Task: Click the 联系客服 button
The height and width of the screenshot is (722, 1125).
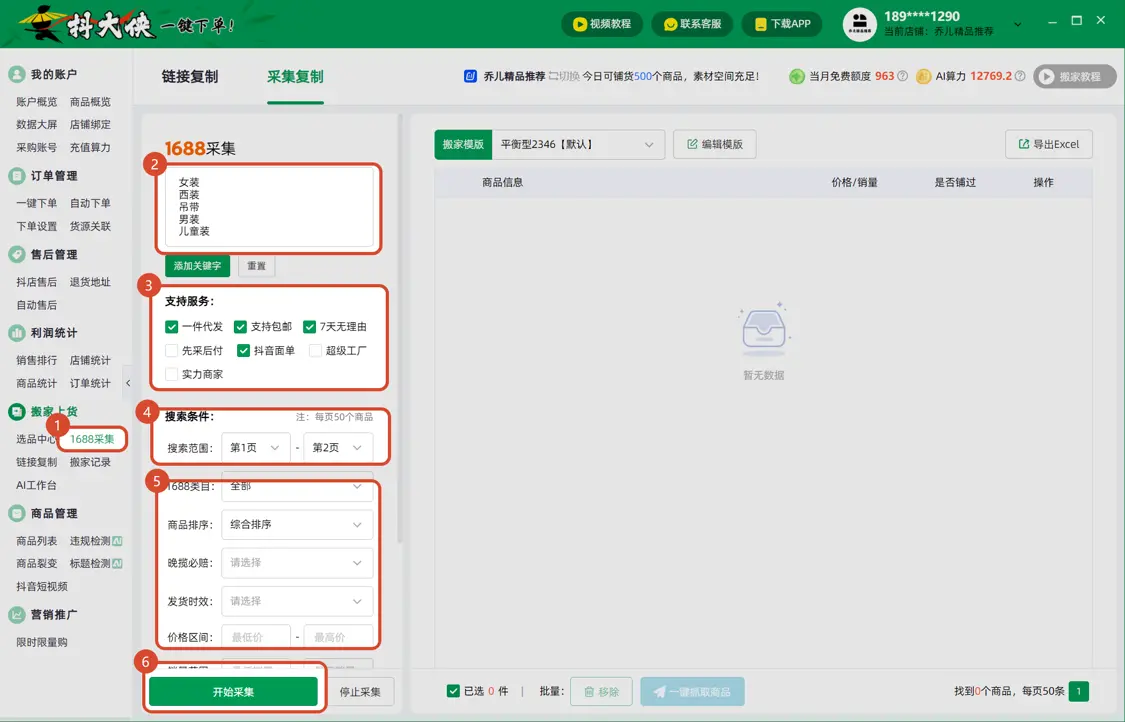Action: point(692,24)
